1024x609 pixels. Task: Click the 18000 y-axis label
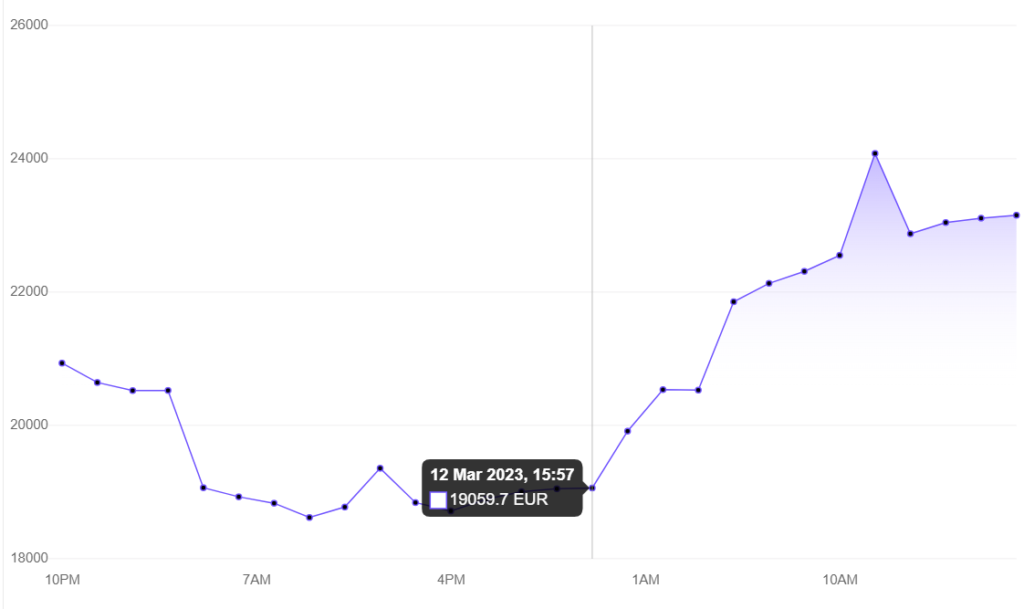[29, 558]
